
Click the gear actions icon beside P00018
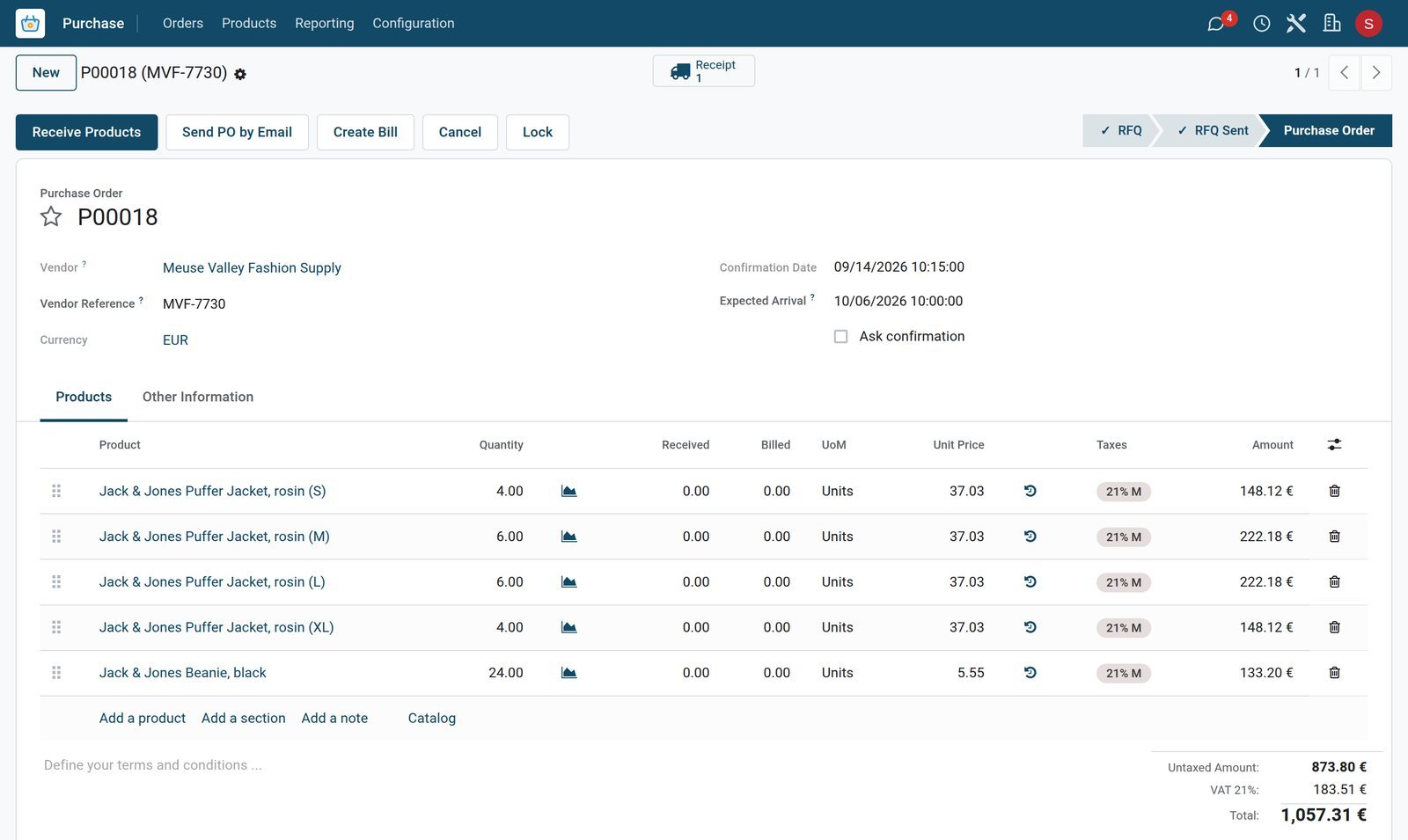(x=240, y=75)
